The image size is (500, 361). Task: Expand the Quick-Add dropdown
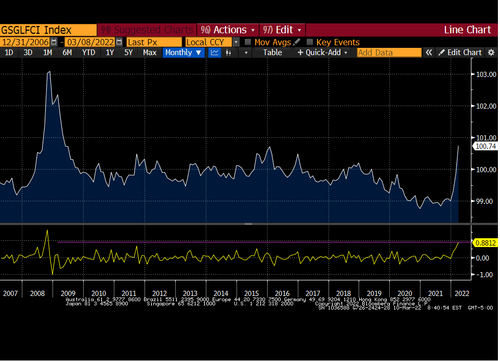323,53
